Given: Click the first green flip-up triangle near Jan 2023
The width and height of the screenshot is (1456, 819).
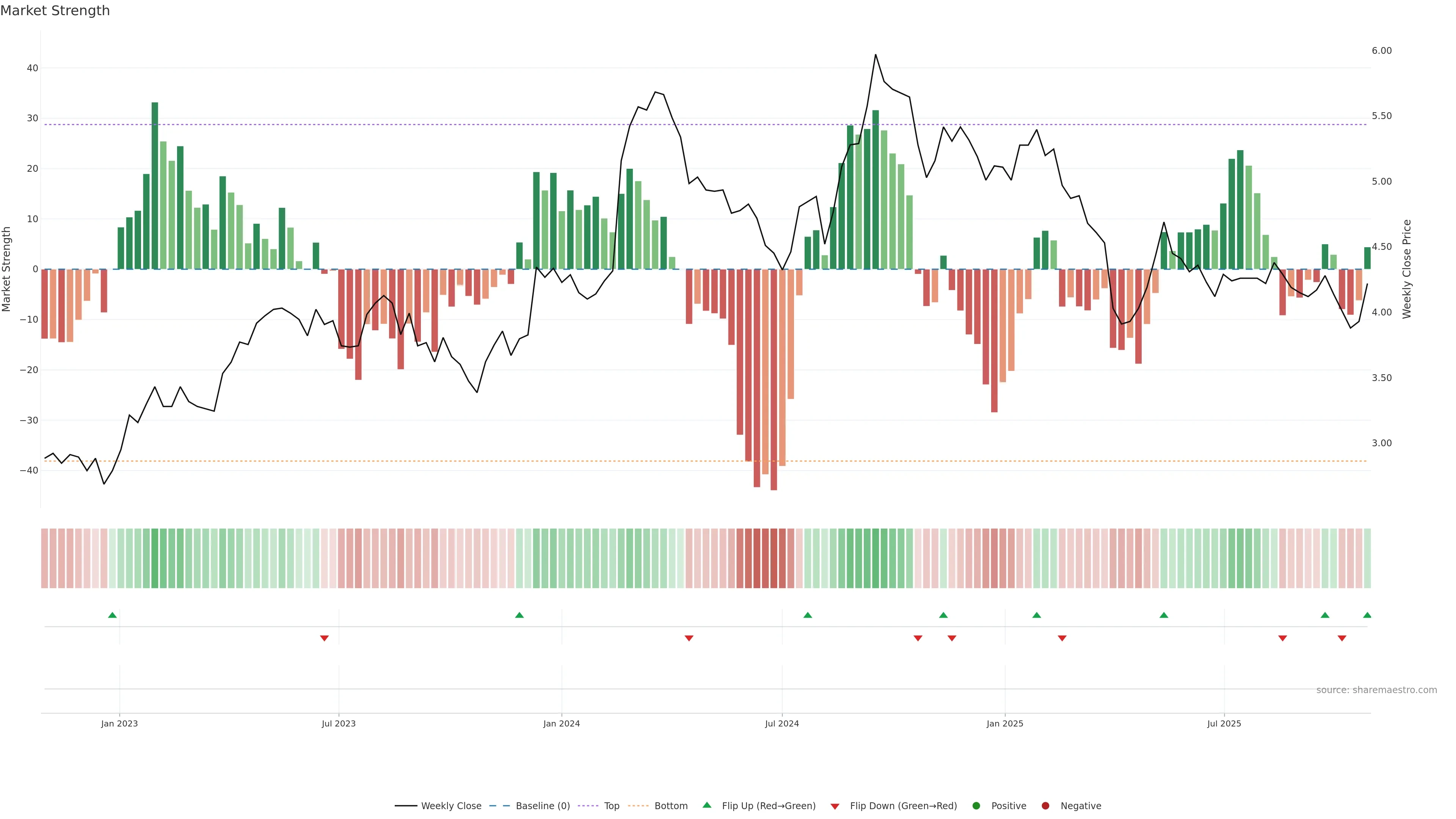Looking at the screenshot, I should coord(113,615).
